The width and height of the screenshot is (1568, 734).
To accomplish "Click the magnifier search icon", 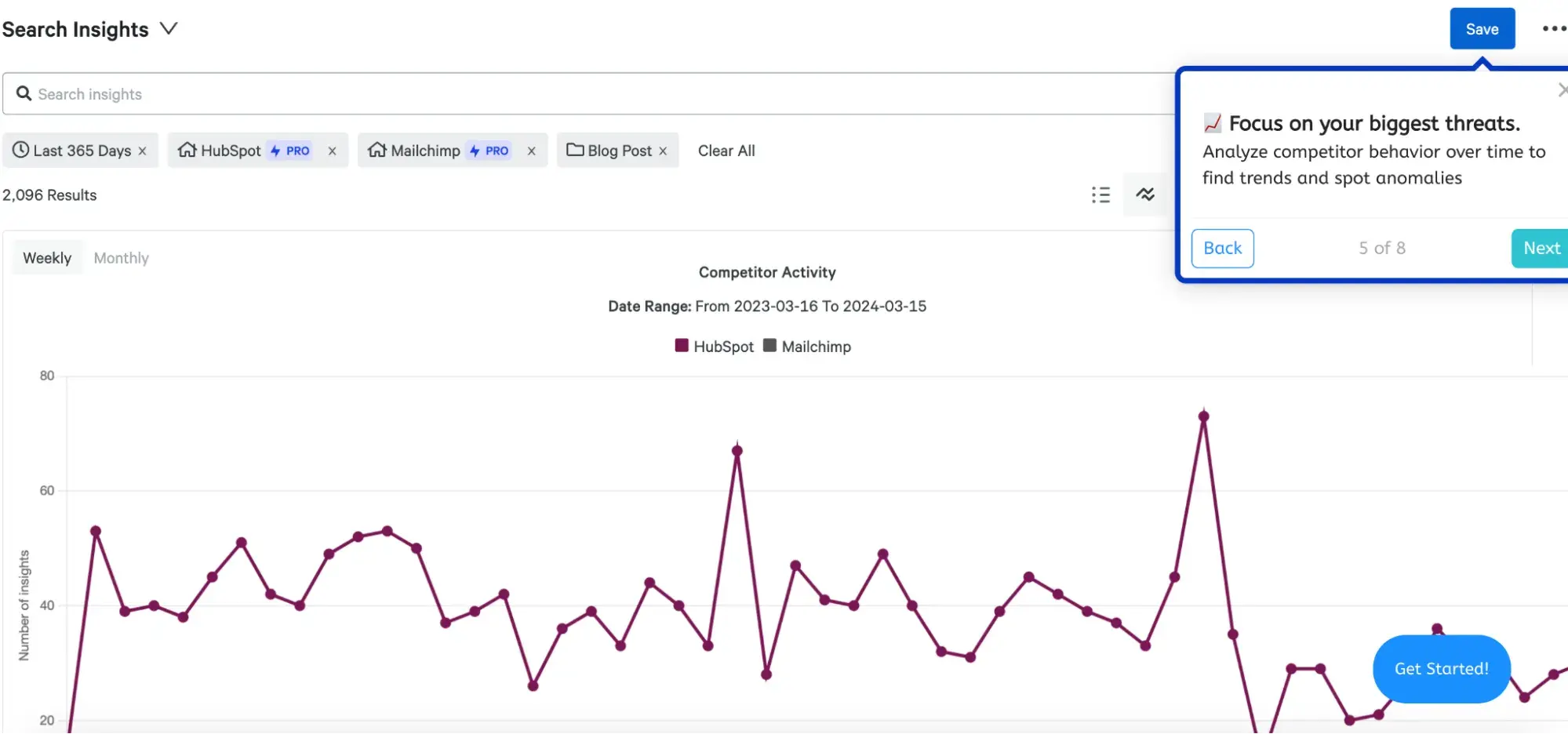I will [x=24, y=94].
